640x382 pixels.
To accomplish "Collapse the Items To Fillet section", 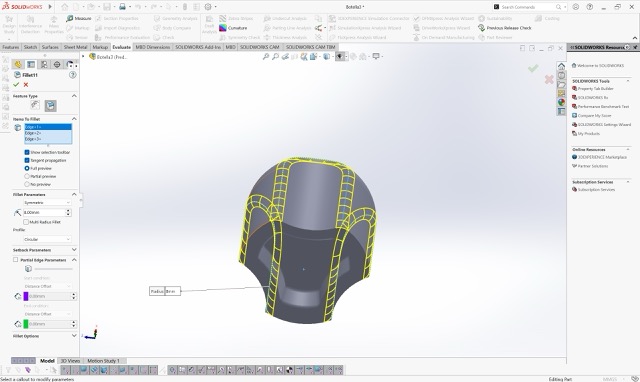I will click(x=74, y=119).
